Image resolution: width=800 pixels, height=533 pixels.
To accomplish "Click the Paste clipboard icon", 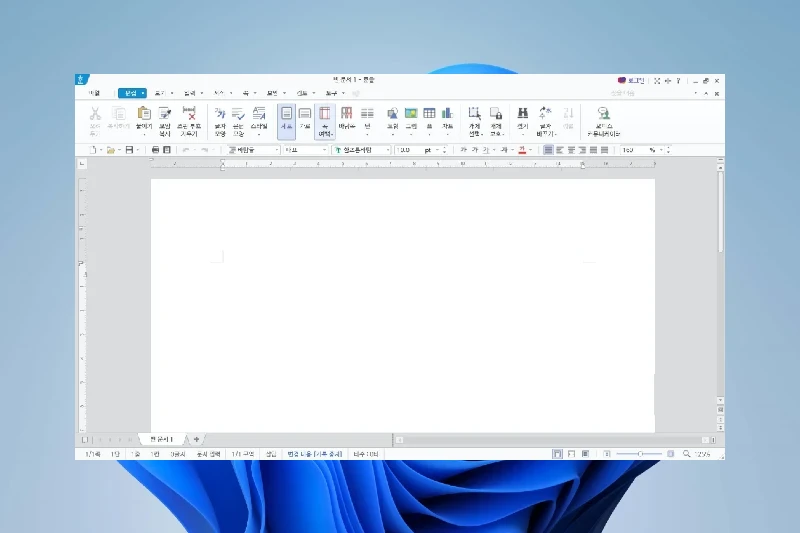I will point(143,114).
